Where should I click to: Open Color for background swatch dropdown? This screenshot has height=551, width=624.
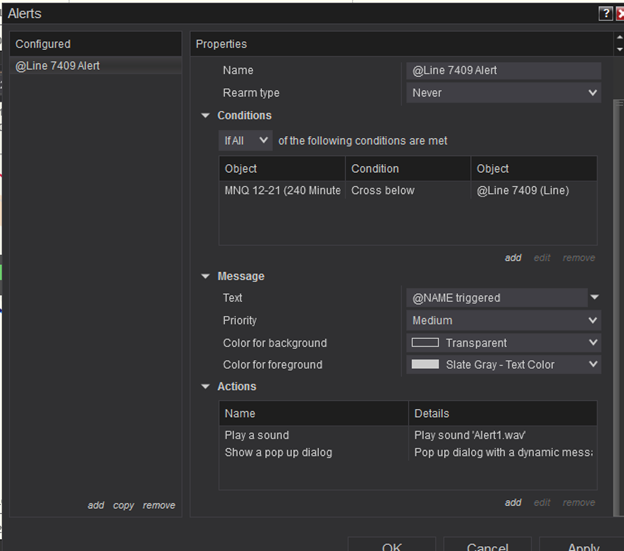click(504, 343)
